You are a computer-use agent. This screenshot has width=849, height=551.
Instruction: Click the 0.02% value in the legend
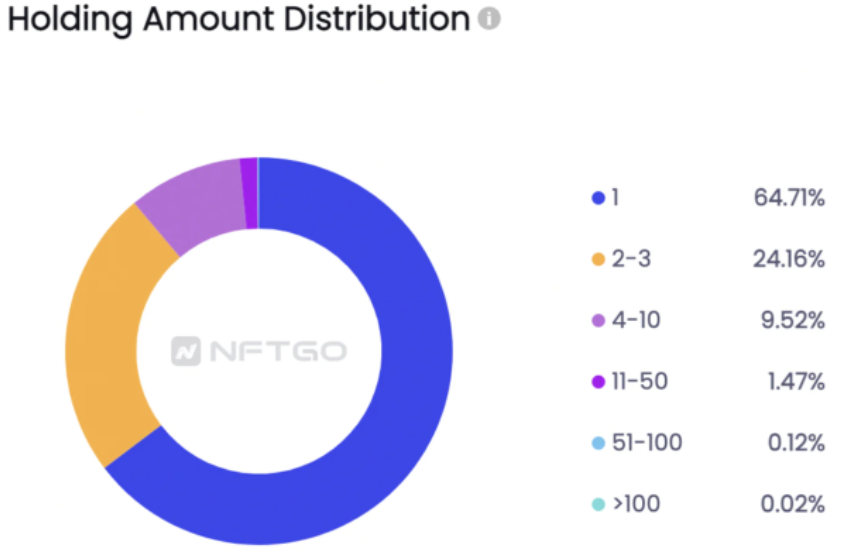coord(792,504)
